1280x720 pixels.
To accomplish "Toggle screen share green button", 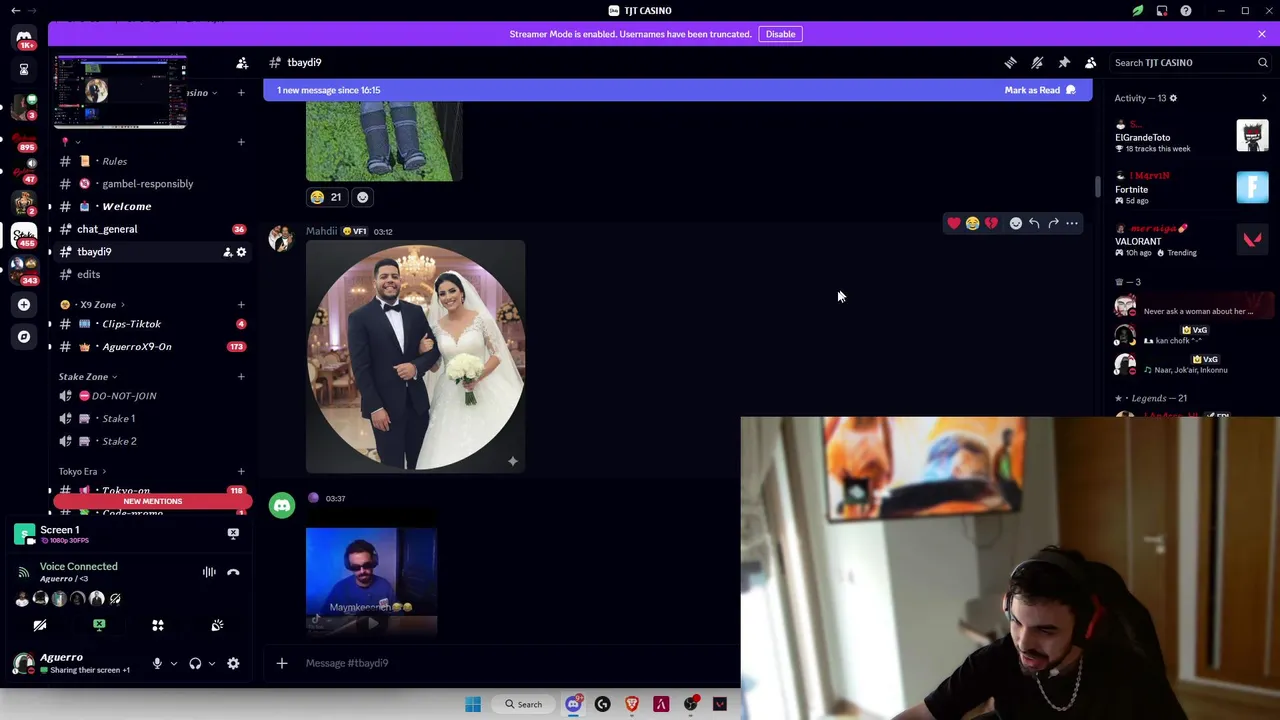I will pyautogui.click(x=99, y=625).
